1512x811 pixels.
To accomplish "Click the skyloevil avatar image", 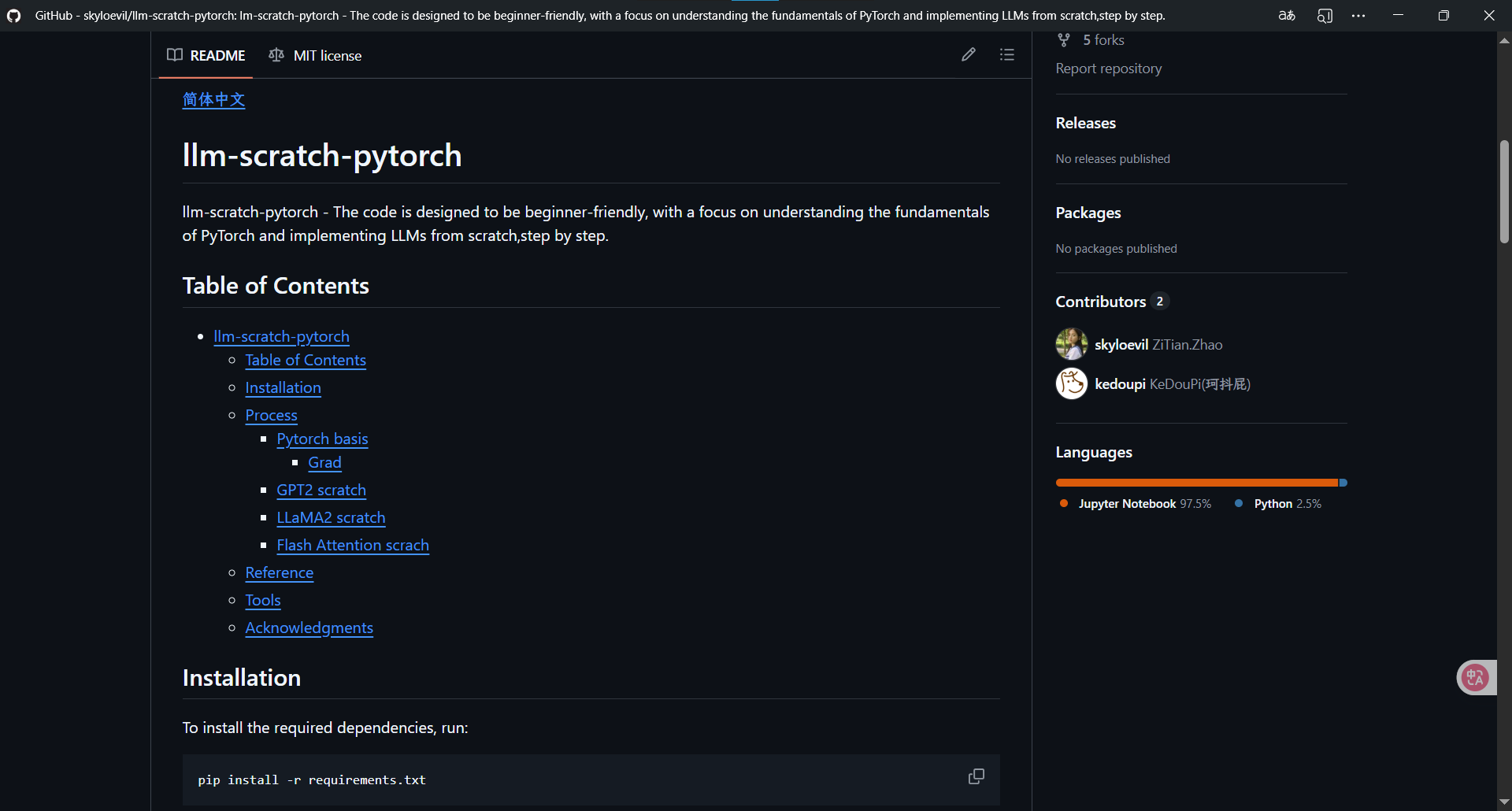I will [x=1072, y=344].
